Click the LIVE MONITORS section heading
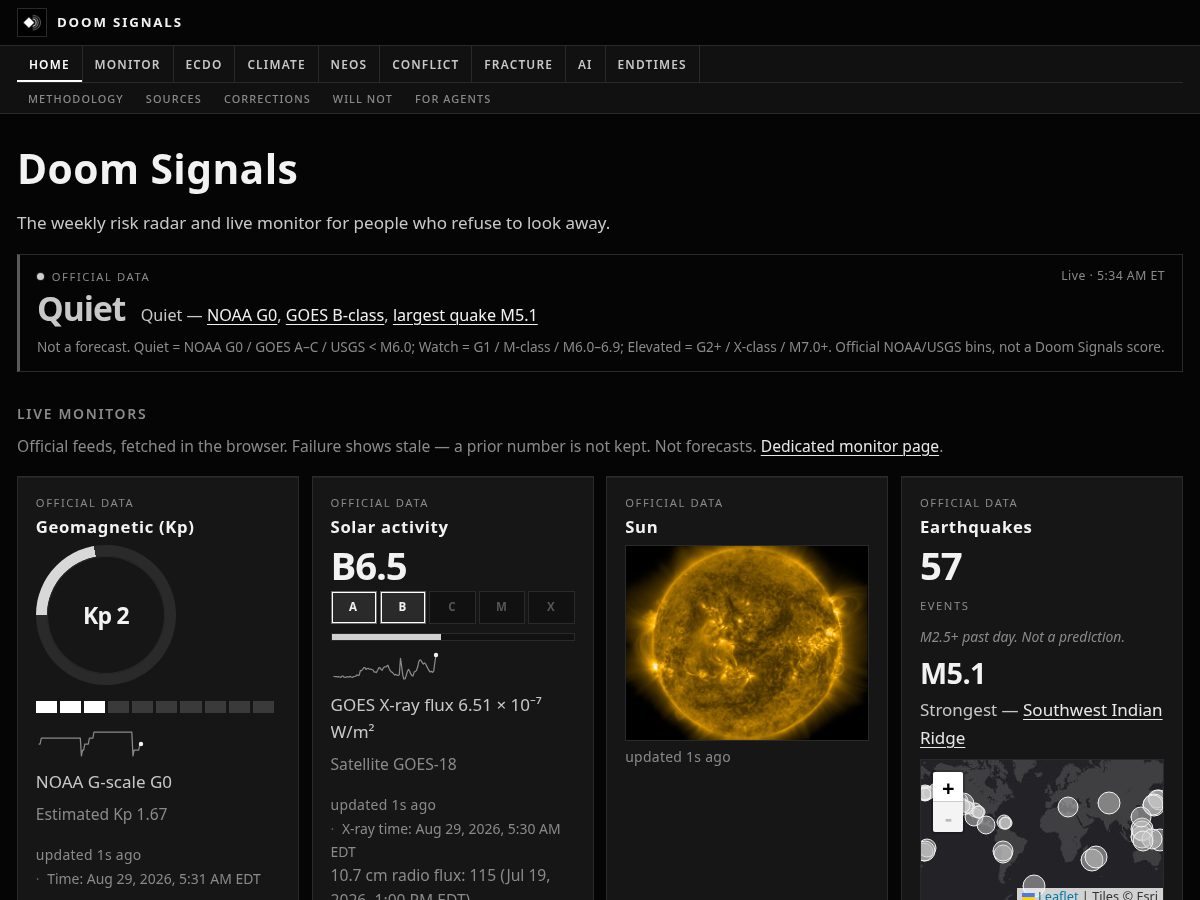The width and height of the screenshot is (1200, 900). click(x=82, y=414)
